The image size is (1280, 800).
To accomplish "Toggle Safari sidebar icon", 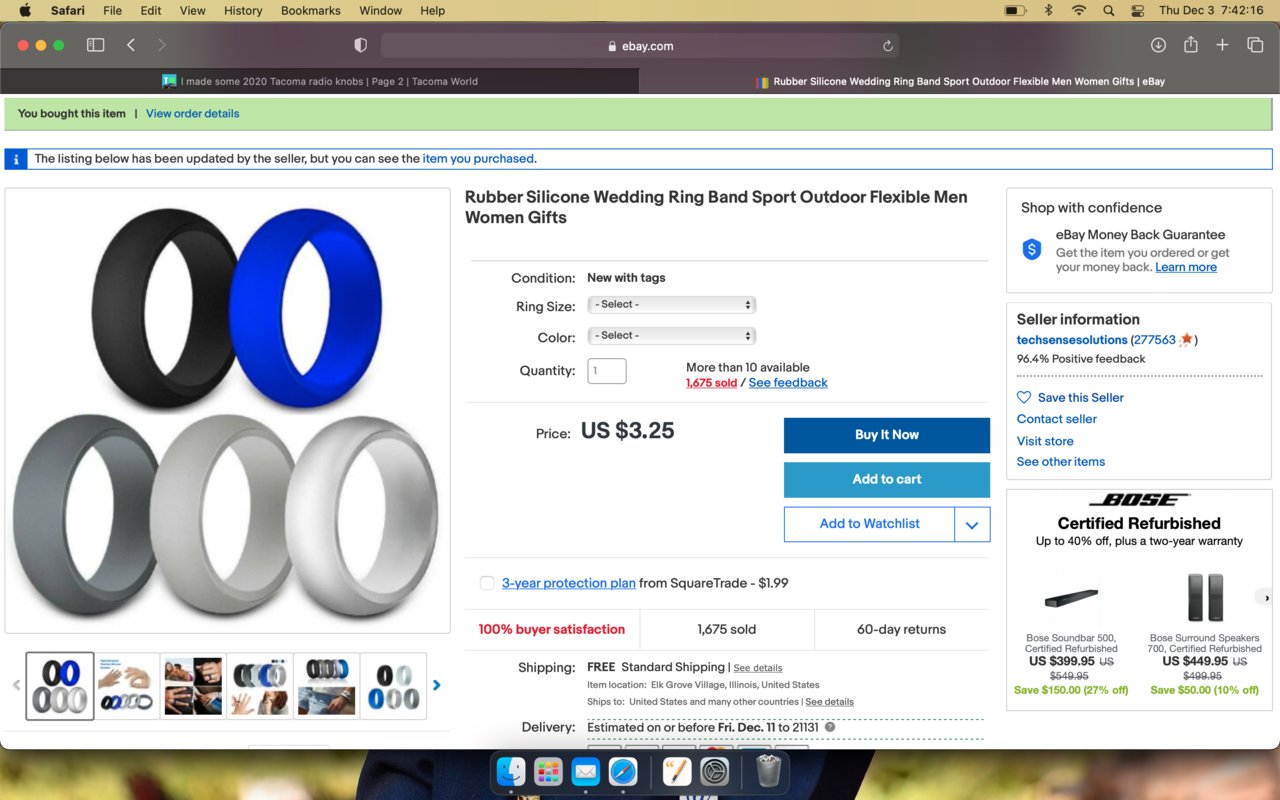I will click(x=95, y=45).
